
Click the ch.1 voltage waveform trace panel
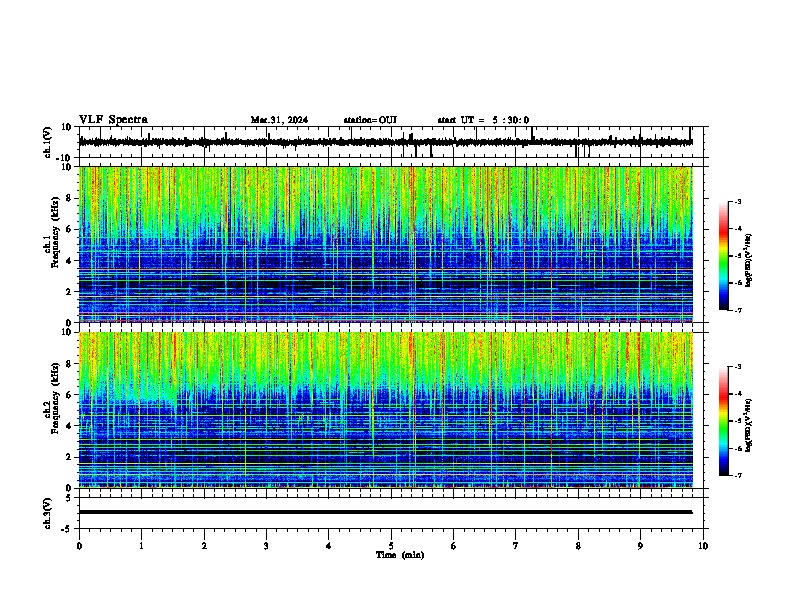(391, 142)
